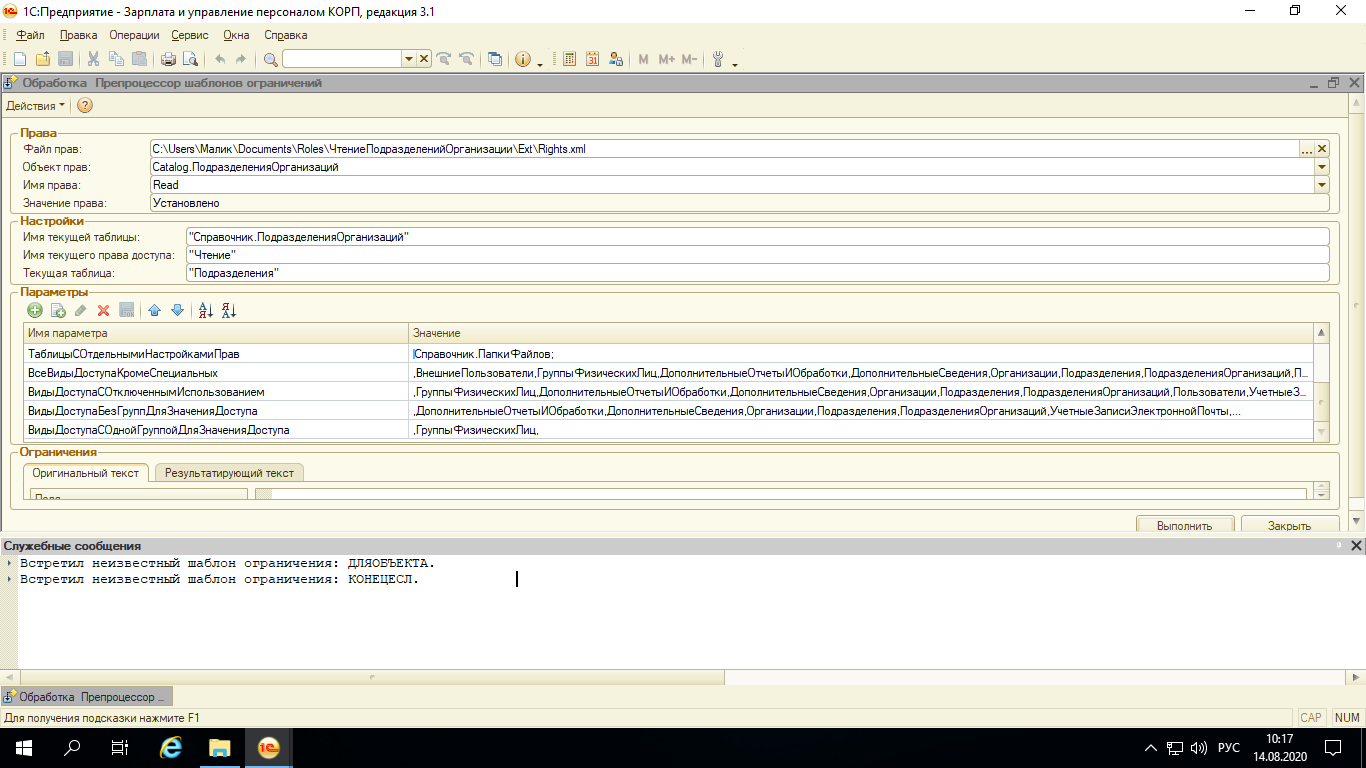The image size is (1366, 768).
Task: Move parameter up with blue arrow
Action: [154, 311]
